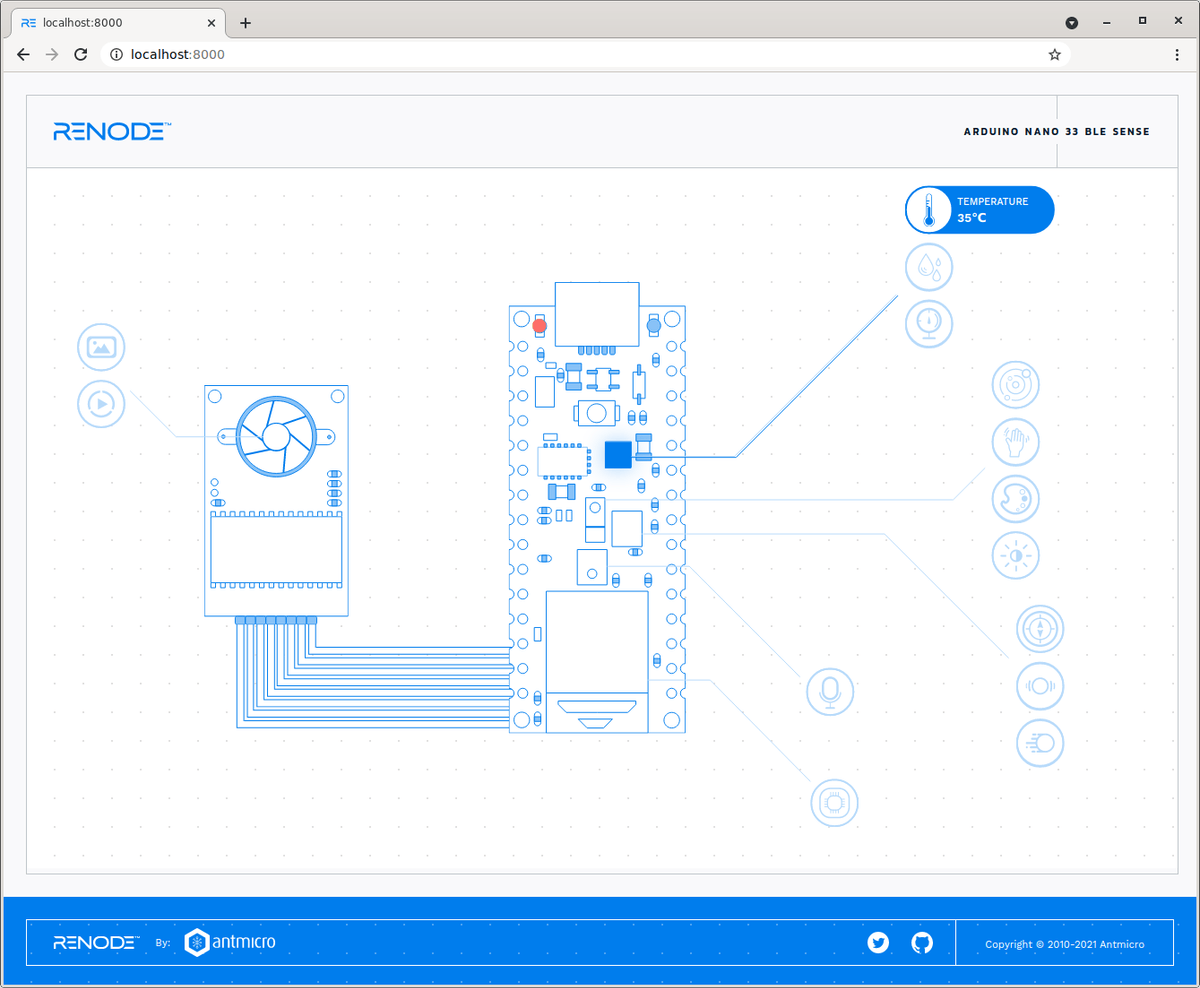Open the magnetometer compass icon
The image size is (1200, 988).
(x=1040, y=629)
